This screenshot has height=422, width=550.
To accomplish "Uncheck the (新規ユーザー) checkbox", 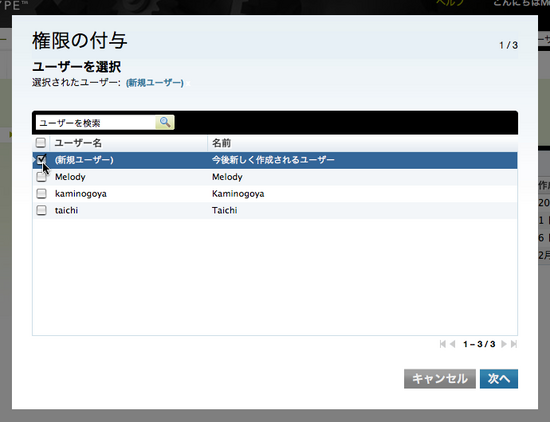I will [41, 160].
